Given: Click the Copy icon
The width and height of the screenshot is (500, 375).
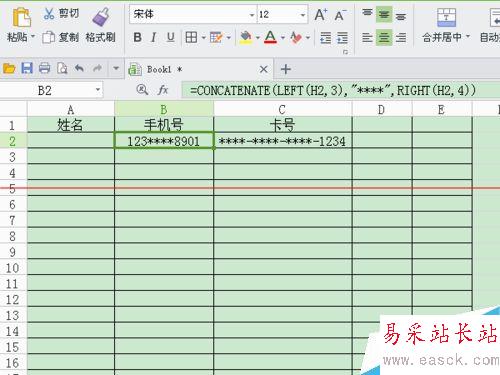Looking at the screenshot, I should tap(49, 37).
